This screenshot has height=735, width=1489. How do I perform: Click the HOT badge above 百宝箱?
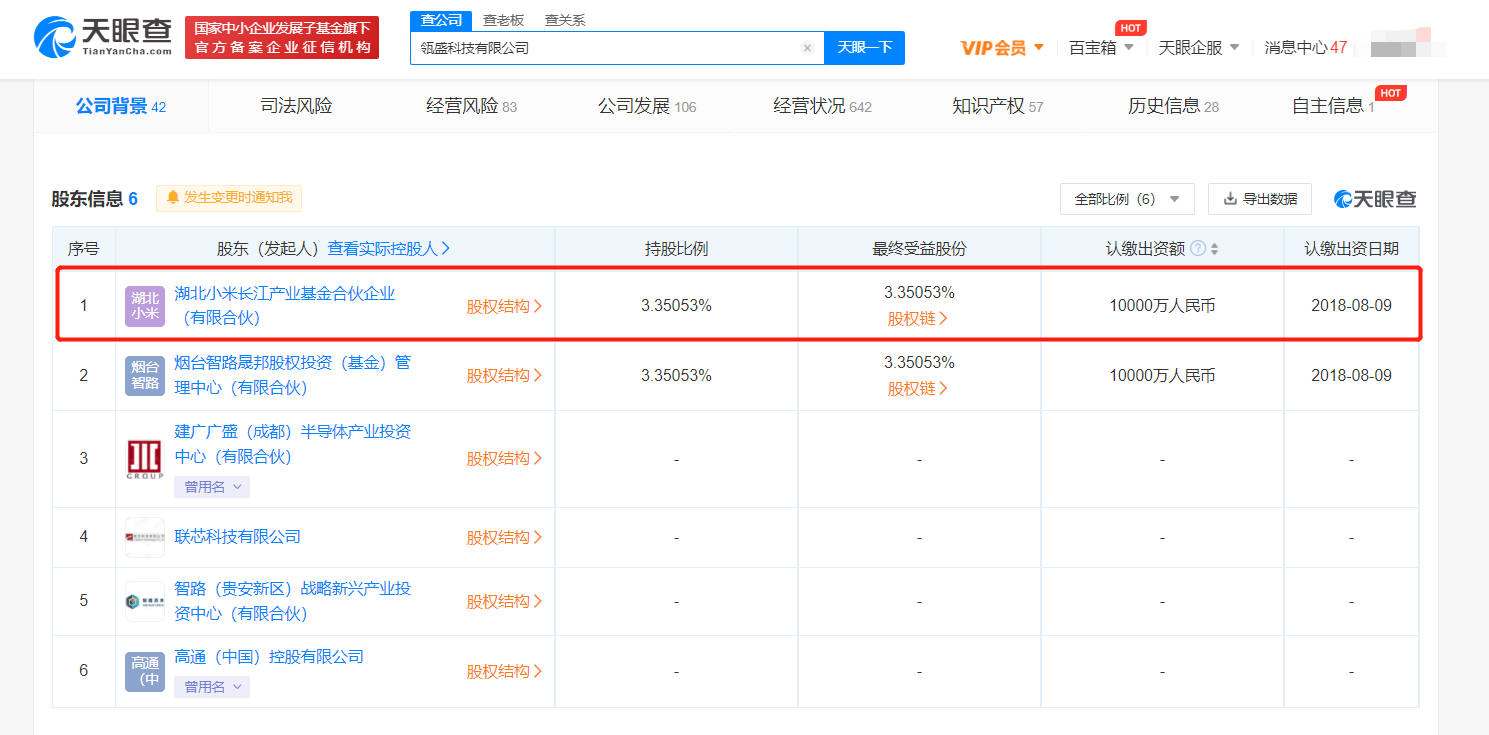(1131, 28)
